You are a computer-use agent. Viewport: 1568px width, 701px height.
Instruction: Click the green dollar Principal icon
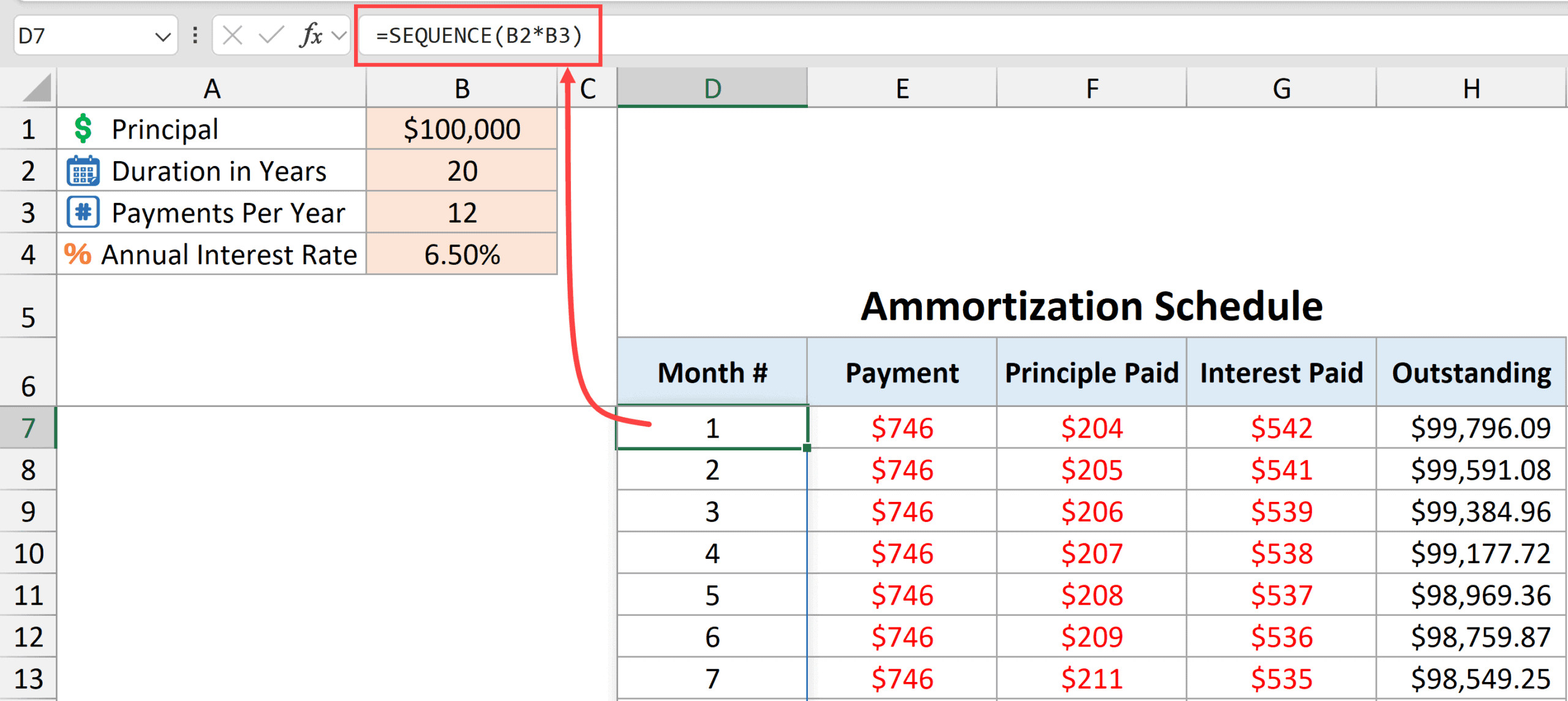83,129
